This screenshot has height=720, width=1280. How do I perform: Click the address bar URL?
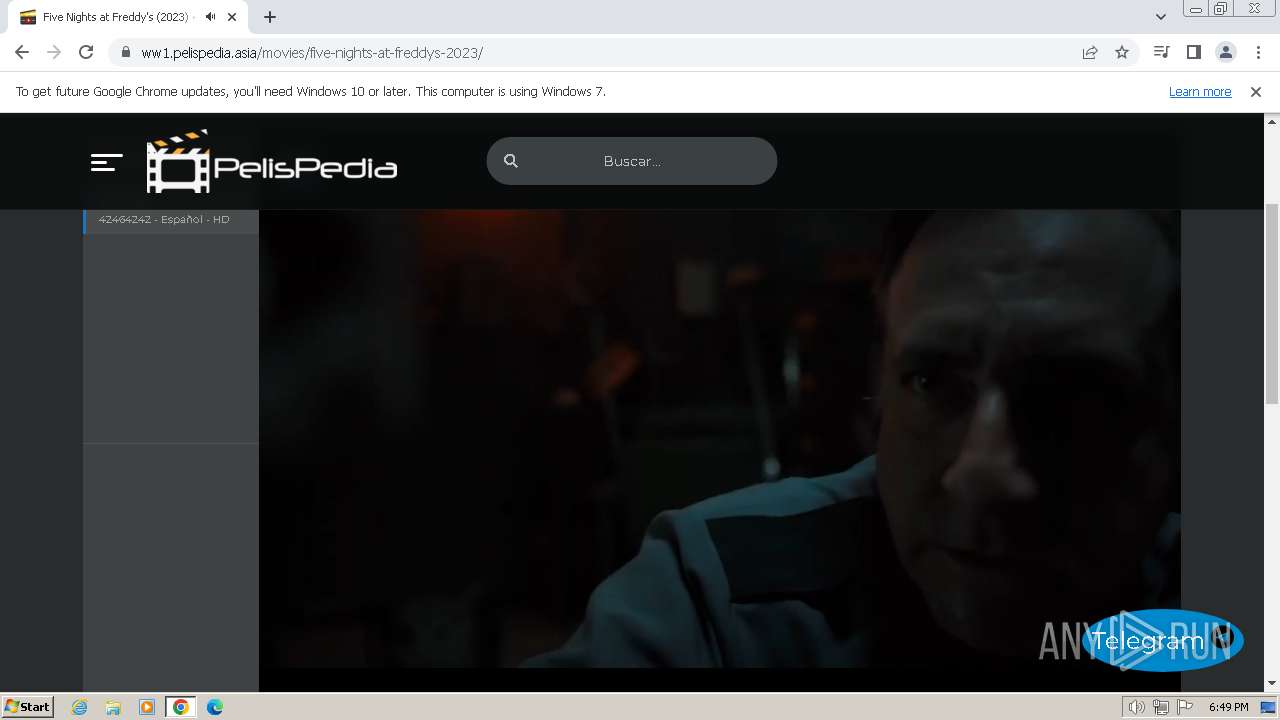pos(312,53)
